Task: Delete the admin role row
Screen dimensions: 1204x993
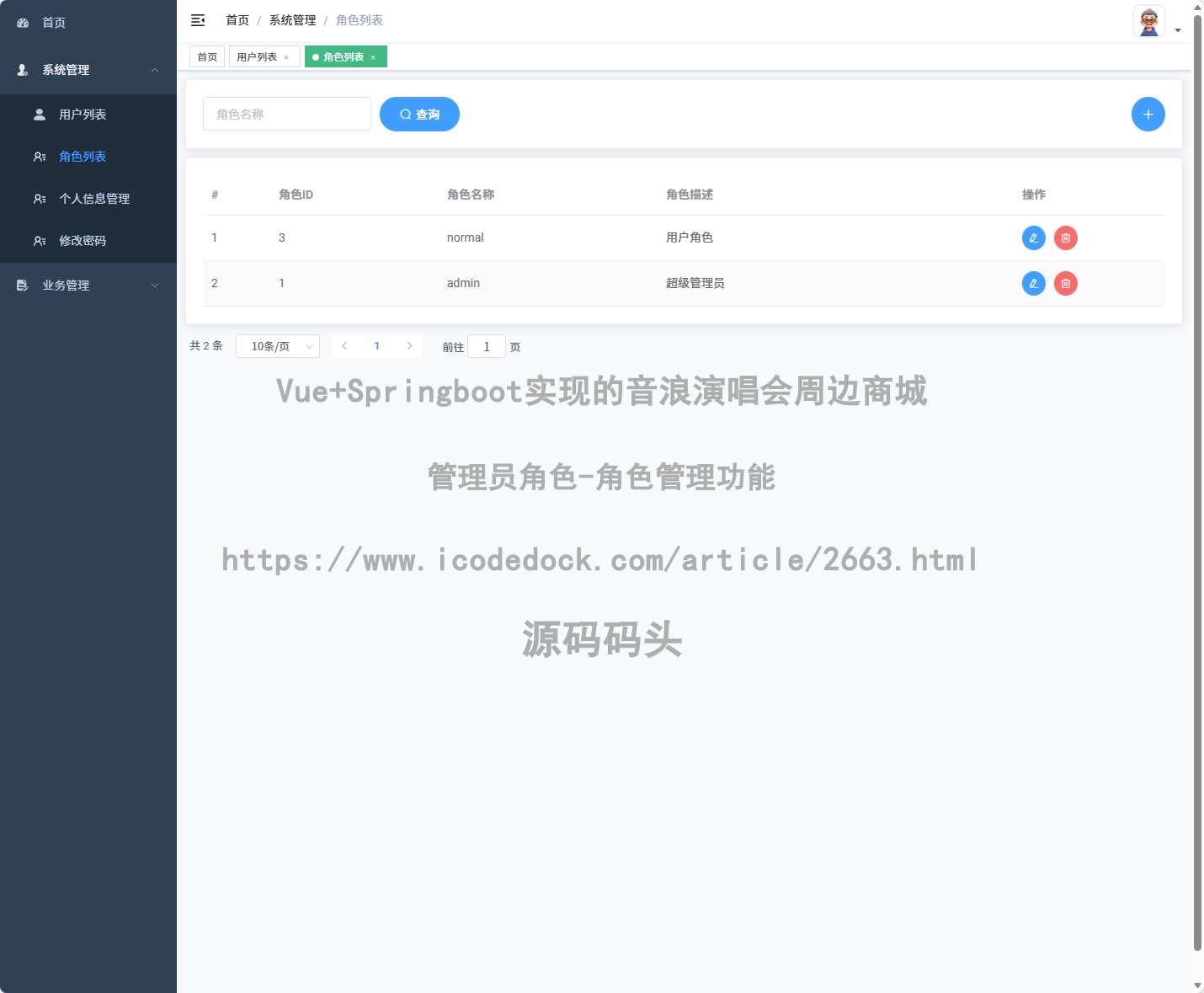Action: click(x=1066, y=284)
